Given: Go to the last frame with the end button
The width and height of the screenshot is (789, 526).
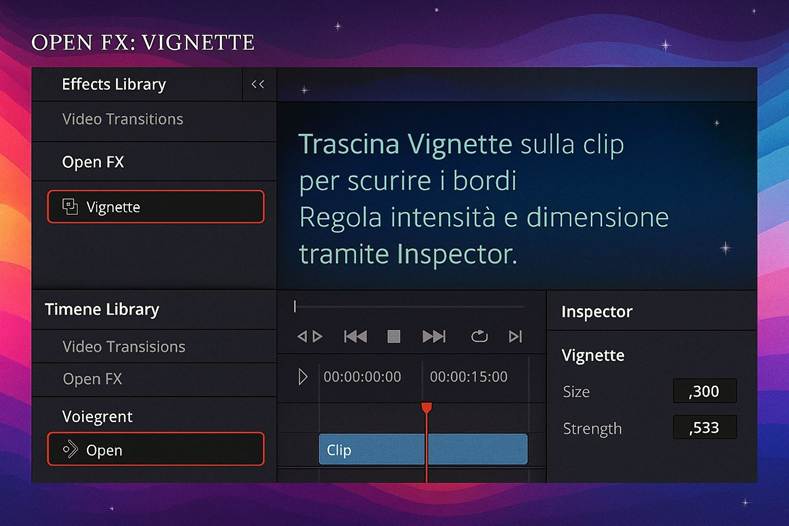Looking at the screenshot, I should [x=515, y=336].
